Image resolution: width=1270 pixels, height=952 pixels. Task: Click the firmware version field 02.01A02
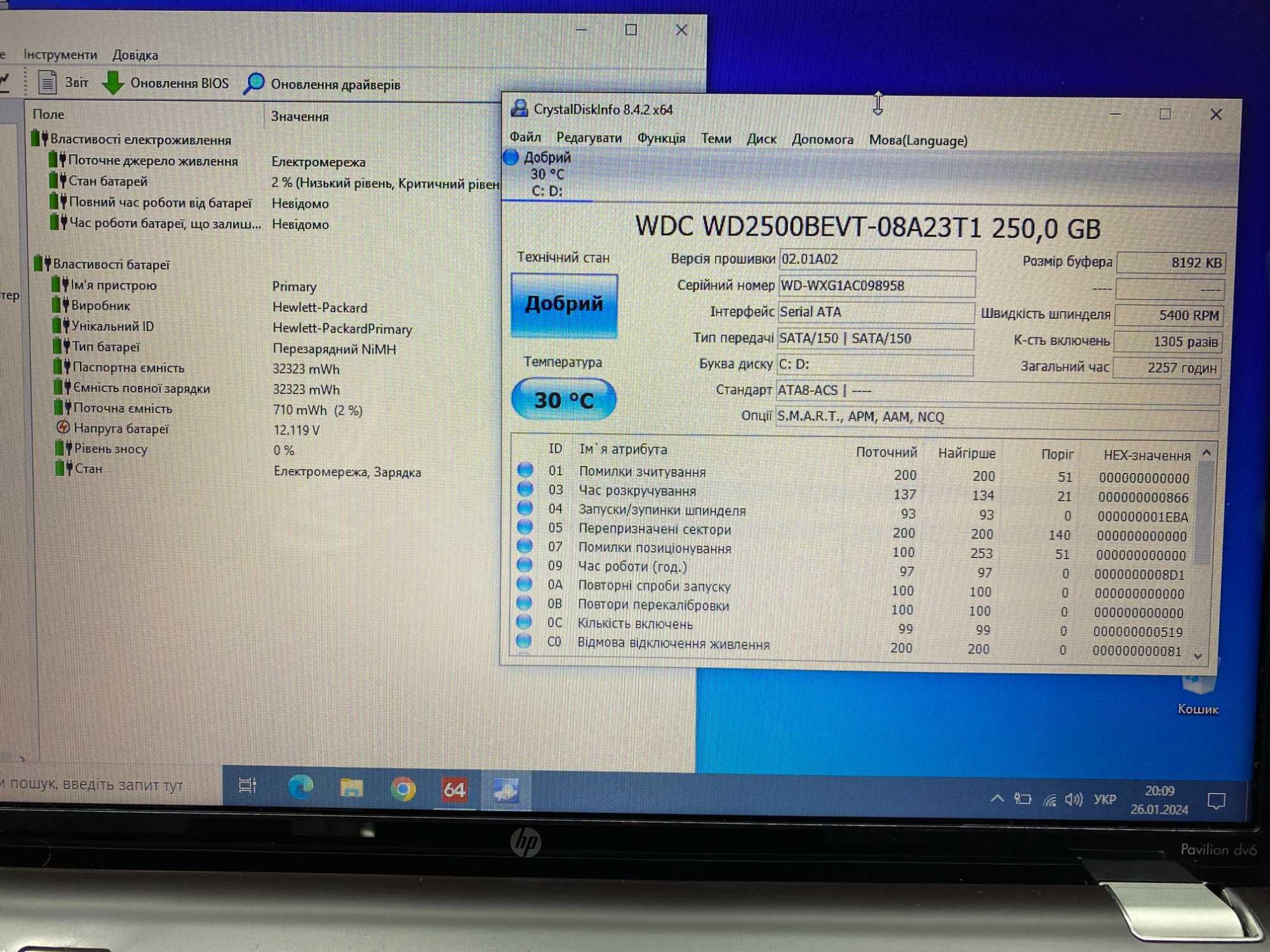[878, 260]
